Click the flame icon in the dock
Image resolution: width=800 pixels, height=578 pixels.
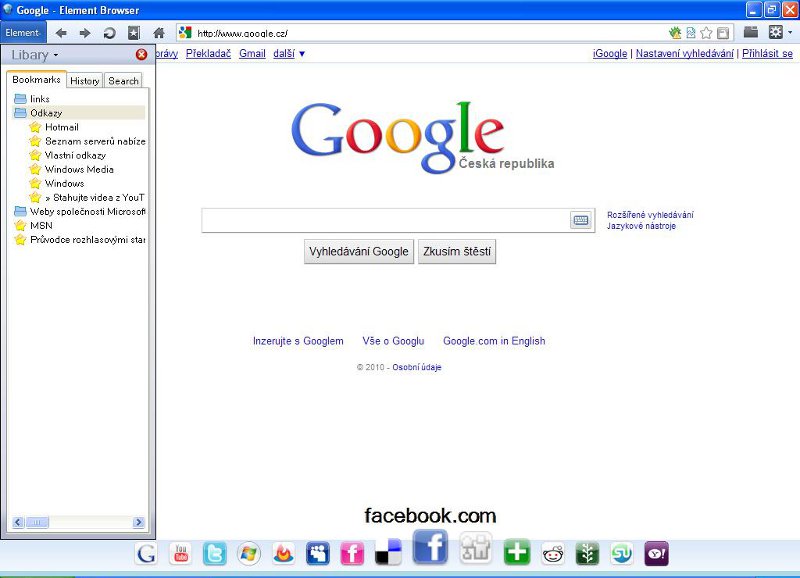click(283, 554)
